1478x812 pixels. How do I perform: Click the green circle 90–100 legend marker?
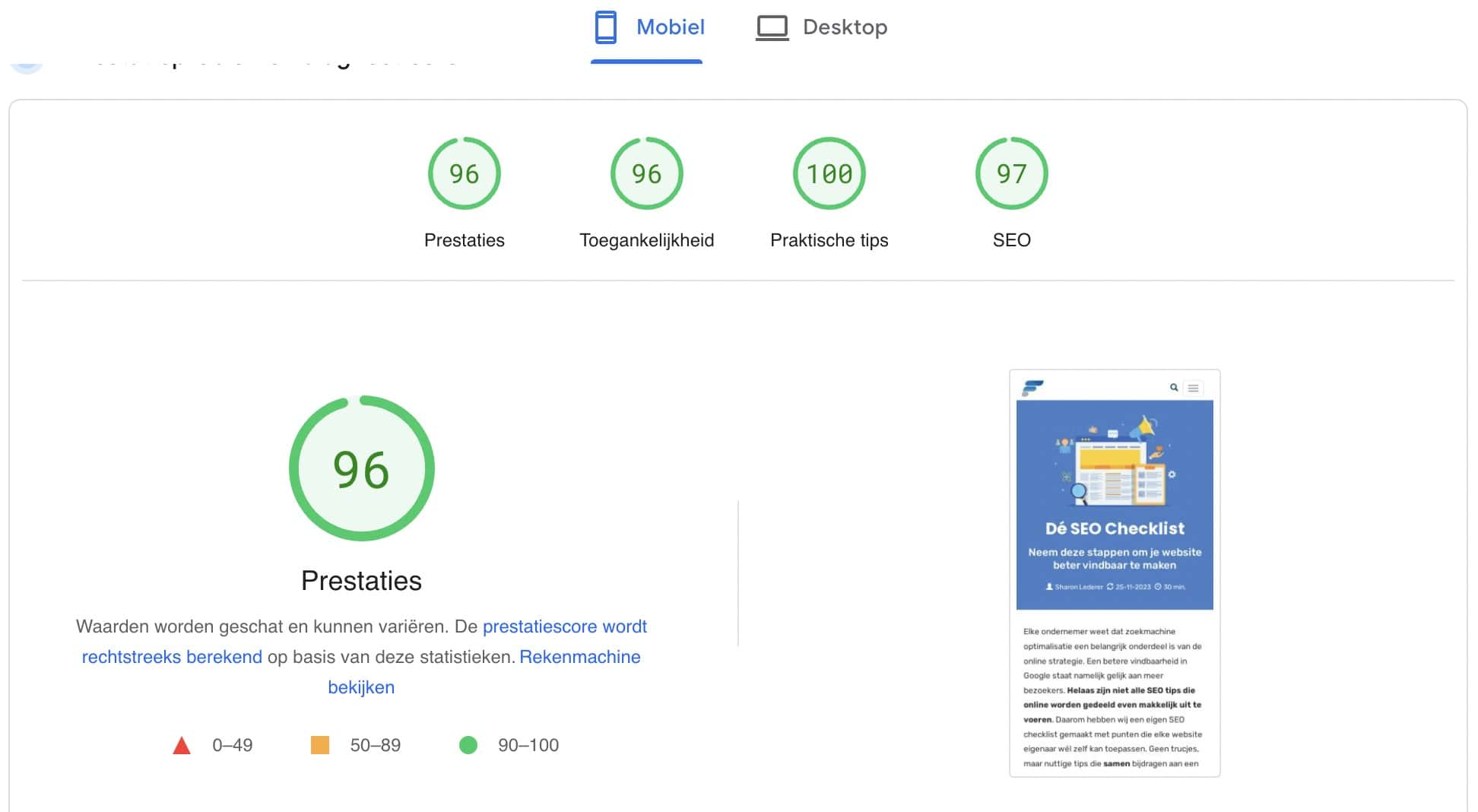(x=468, y=745)
